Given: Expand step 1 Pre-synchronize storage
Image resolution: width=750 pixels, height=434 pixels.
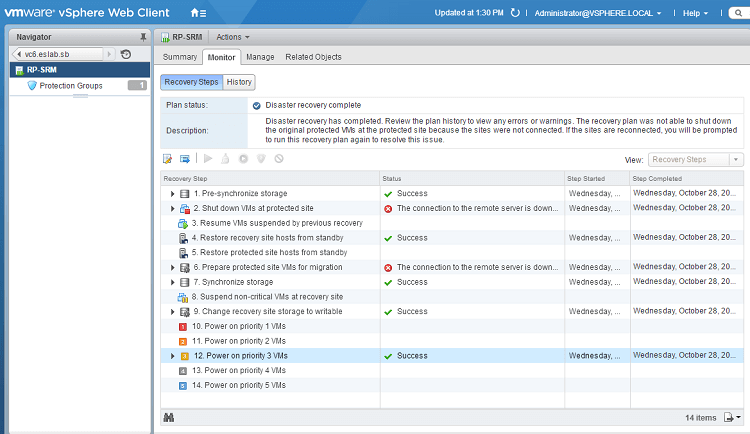Looking at the screenshot, I should (173, 193).
